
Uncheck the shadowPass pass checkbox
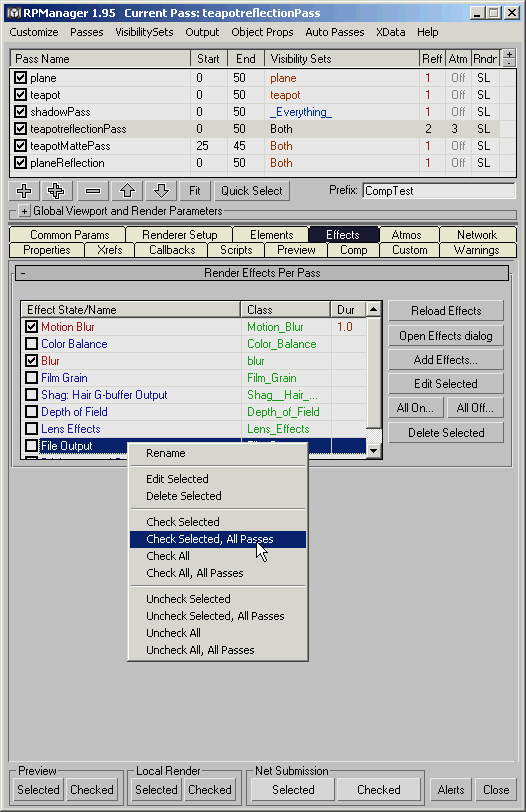pos(21,112)
